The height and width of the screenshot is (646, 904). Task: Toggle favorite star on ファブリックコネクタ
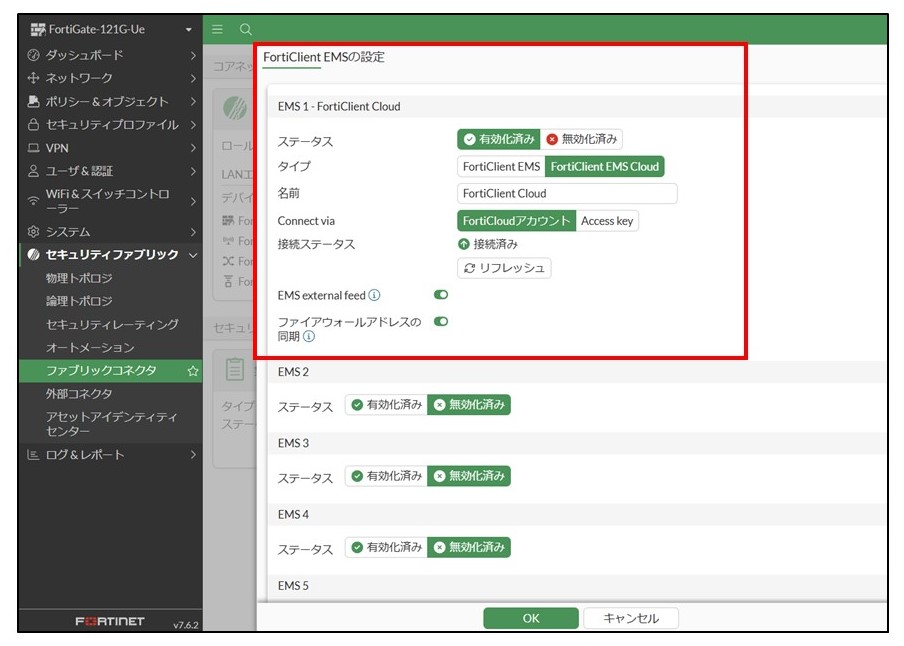coord(193,371)
